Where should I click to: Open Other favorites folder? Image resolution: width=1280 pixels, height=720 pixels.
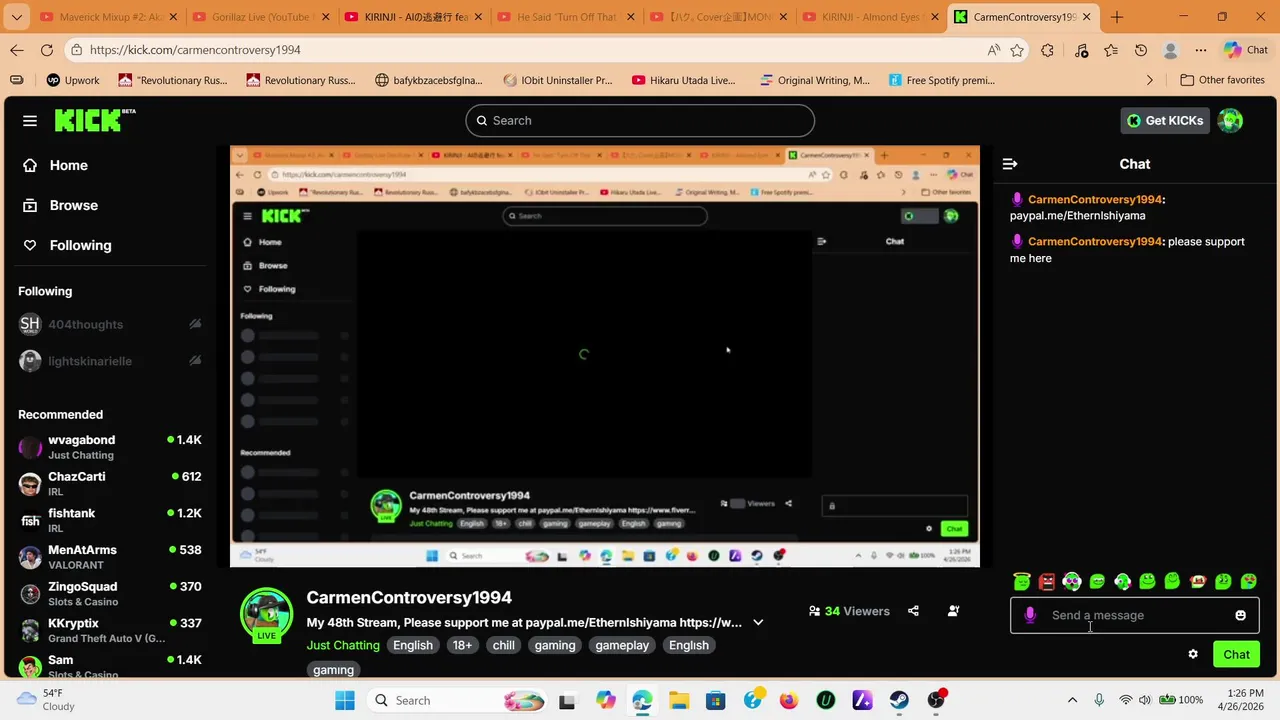pos(1222,80)
